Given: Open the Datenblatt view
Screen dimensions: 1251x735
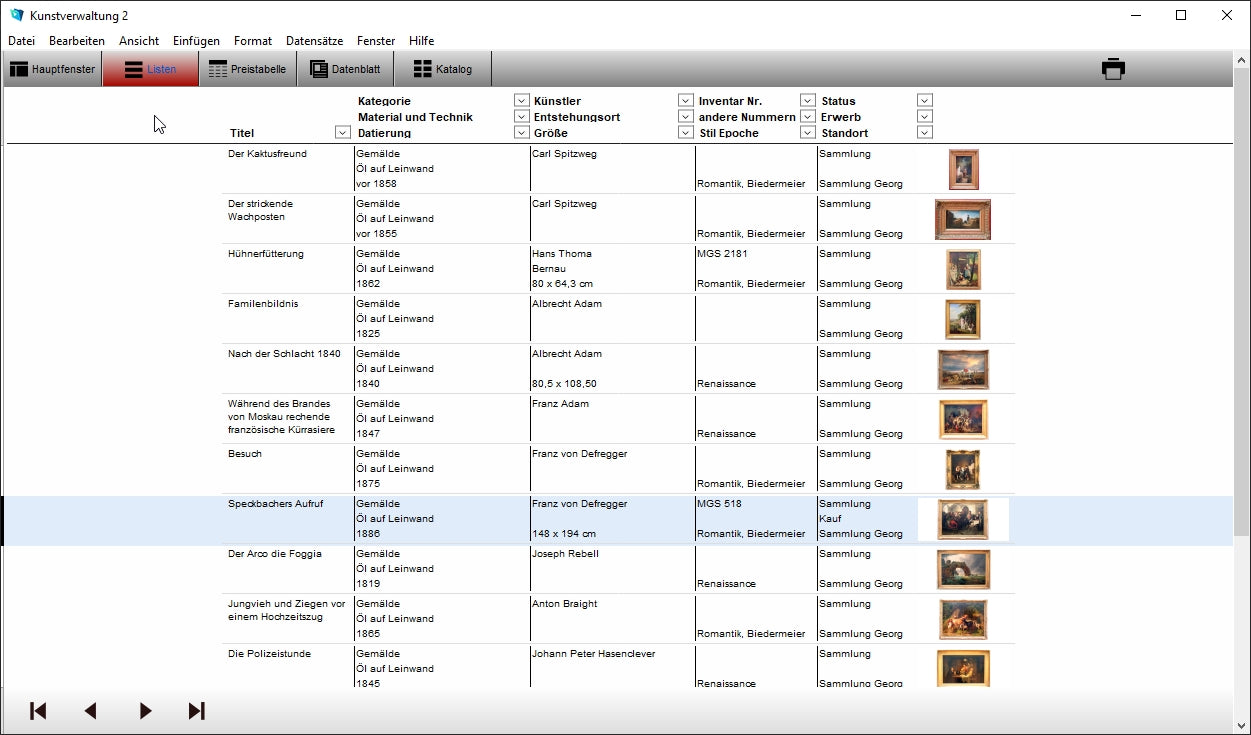Looking at the screenshot, I should [345, 69].
